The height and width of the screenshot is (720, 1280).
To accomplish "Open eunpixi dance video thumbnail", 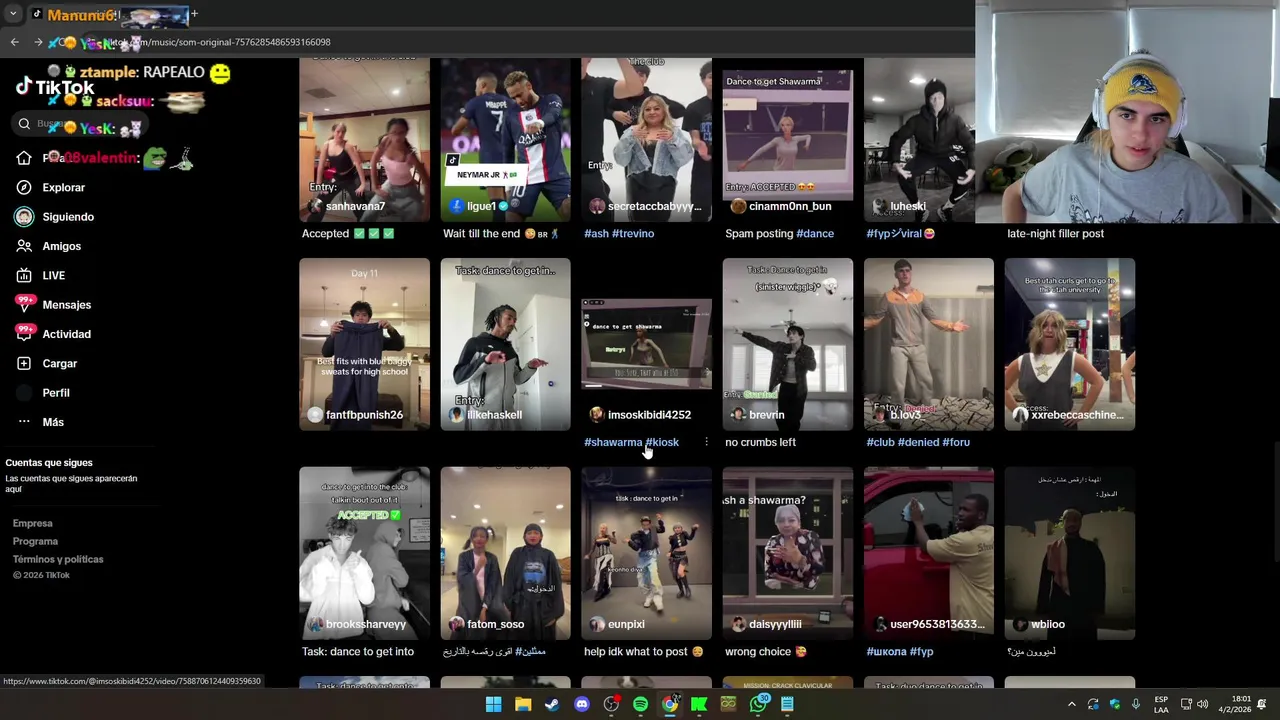I will [646, 553].
